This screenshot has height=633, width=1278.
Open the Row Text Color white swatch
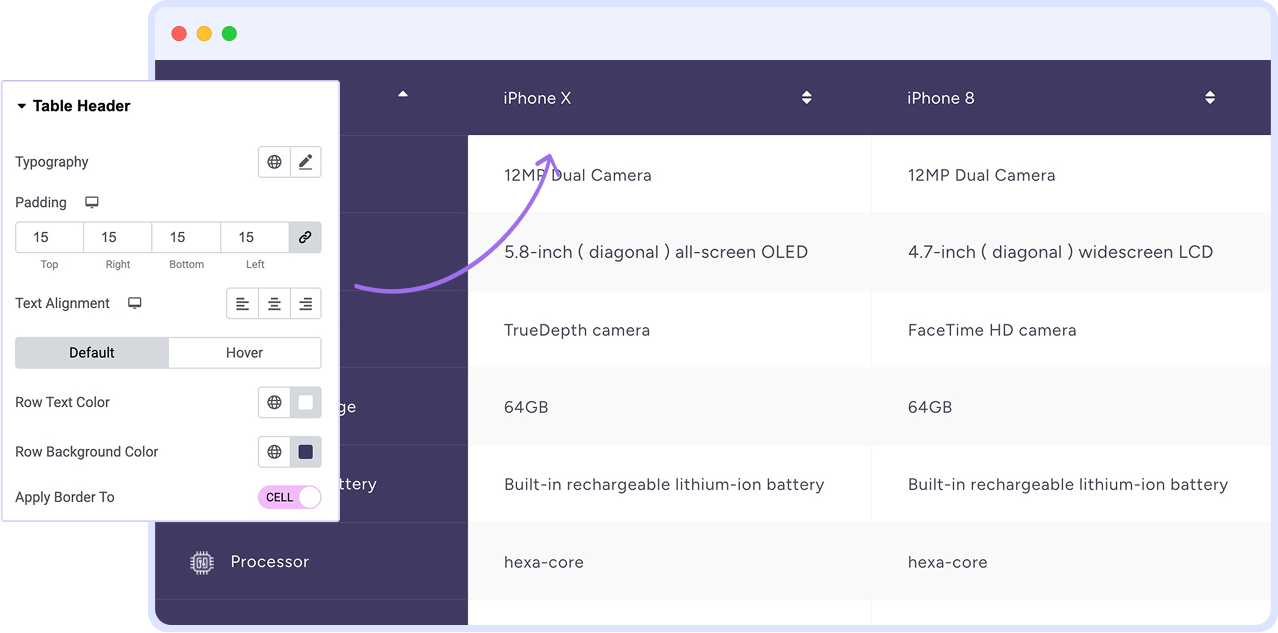coord(305,402)
